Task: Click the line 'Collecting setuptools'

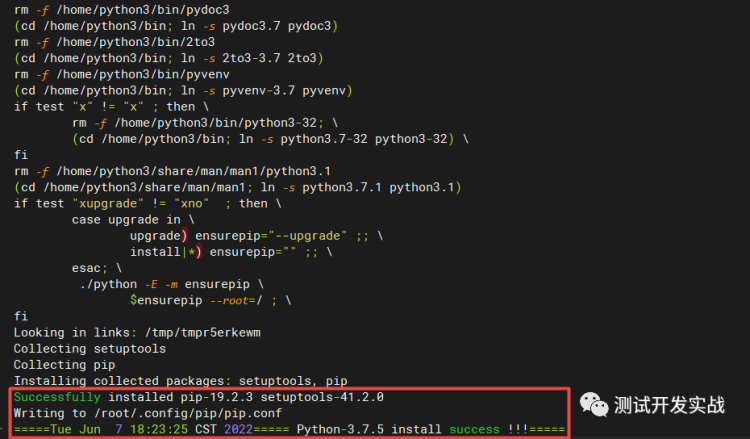Action: point(90,349)
